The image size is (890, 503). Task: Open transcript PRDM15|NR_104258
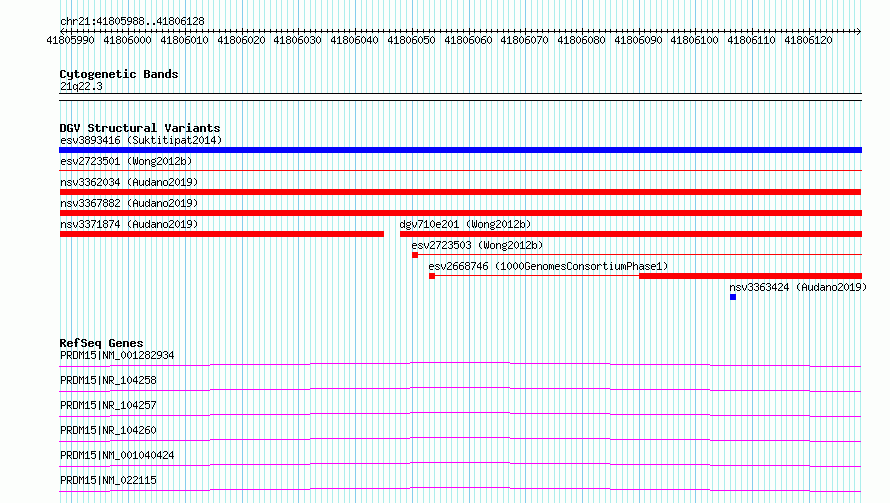[x=108, y=380]
